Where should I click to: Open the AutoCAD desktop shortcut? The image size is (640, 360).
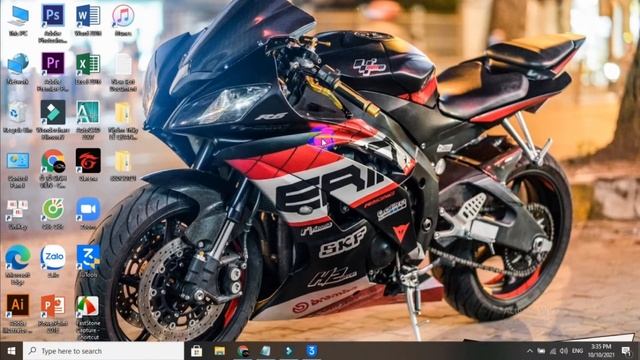coord(88,120)
